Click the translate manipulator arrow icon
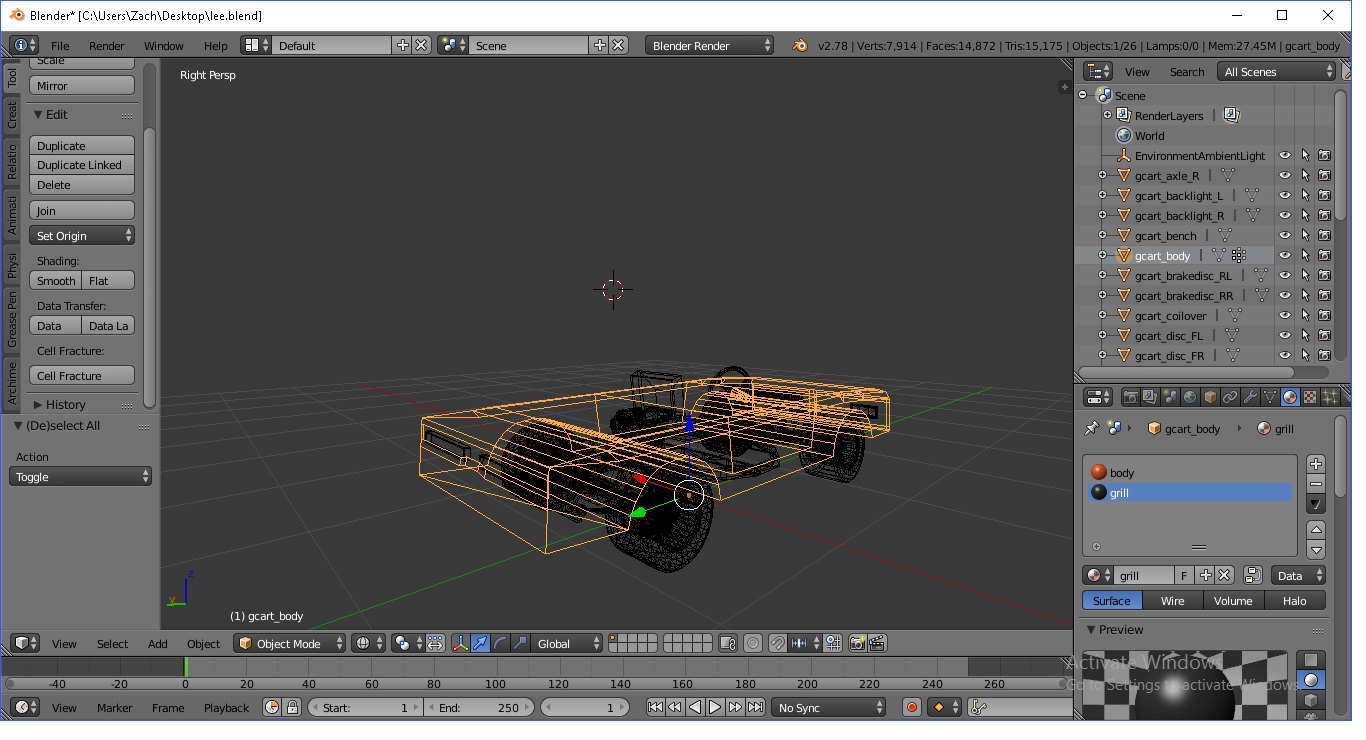Image resolution: width=1366 pixels, height=740 pixels. coord(481,643)
